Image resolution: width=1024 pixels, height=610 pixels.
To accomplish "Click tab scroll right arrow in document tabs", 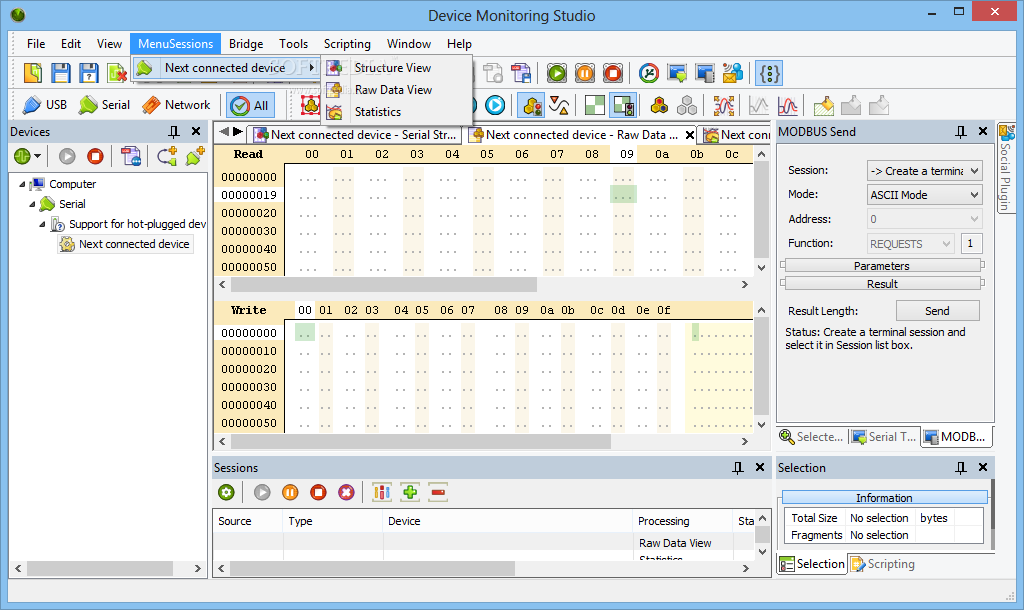I will (x=238, y=131).
